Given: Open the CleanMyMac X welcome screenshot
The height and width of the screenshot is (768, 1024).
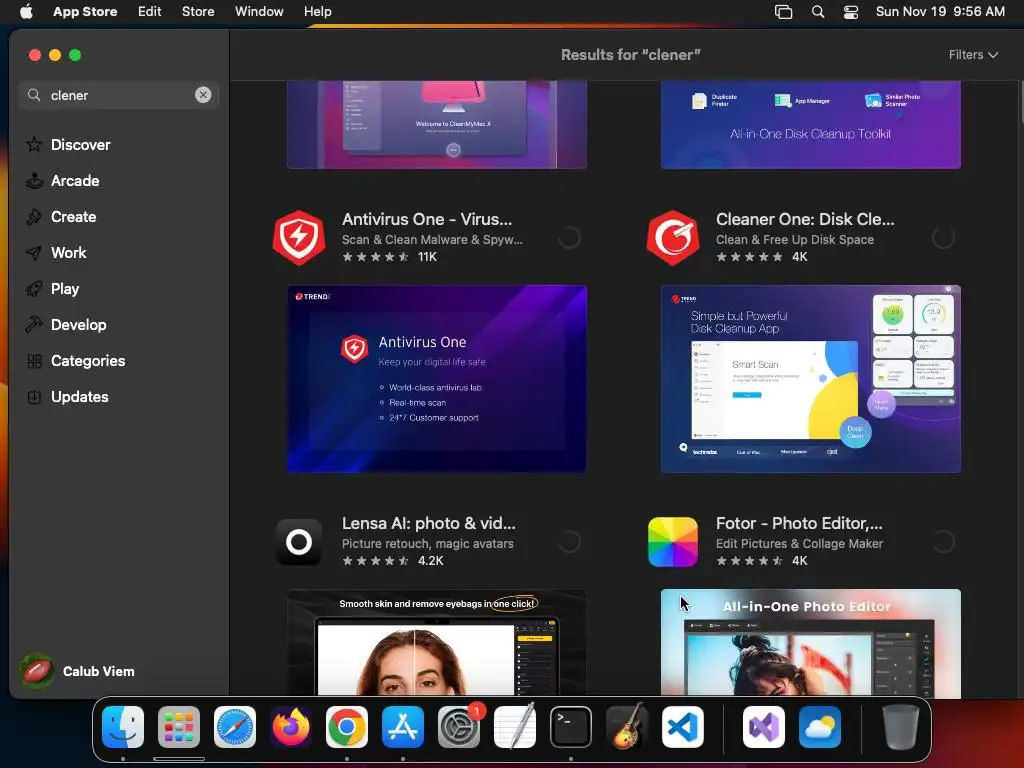Looking at the screenshot, I should point(437,125).
